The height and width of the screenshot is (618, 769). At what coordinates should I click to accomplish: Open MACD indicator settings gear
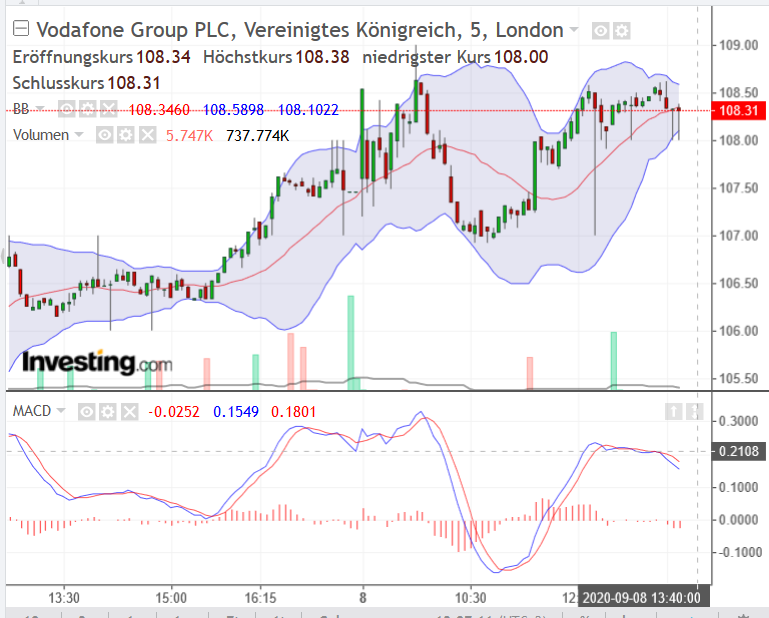(108, 412)
